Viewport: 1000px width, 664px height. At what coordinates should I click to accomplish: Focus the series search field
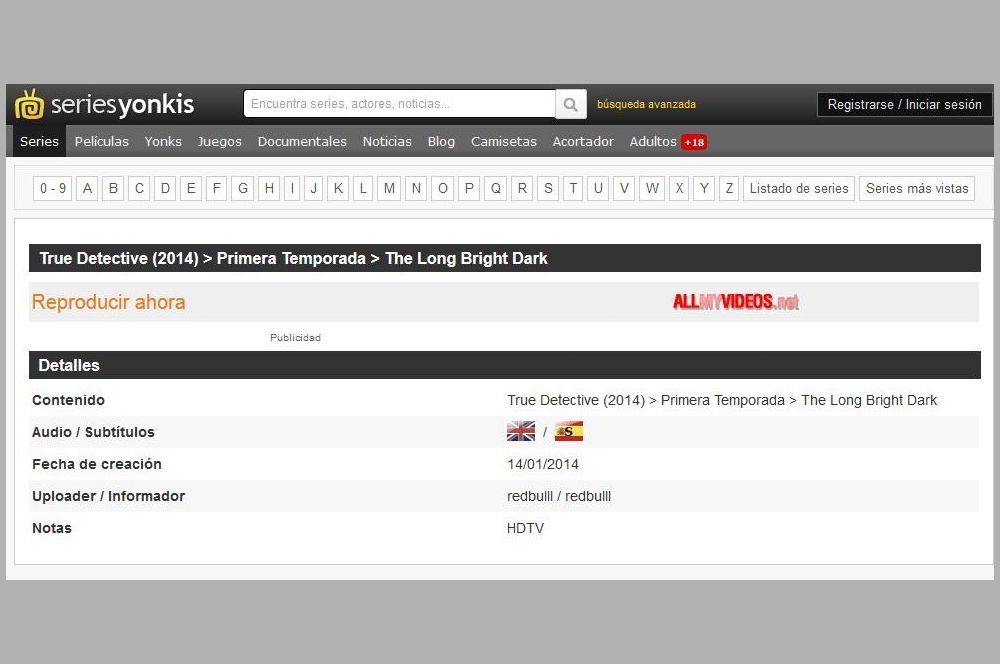[x=400, y=104]
